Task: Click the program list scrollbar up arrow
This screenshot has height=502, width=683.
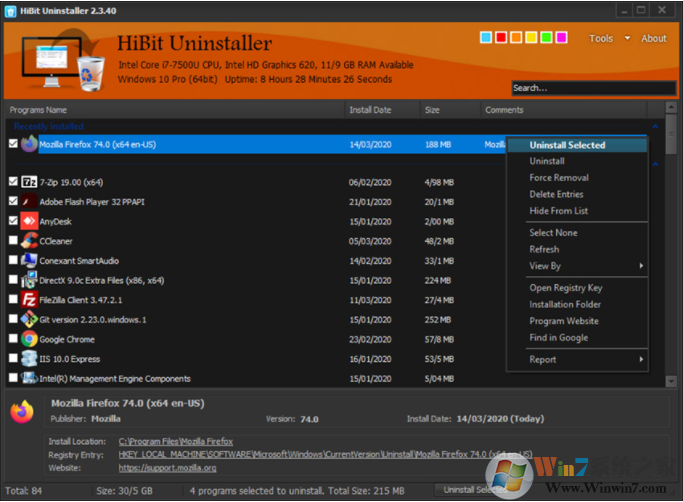Action: click(x=671, y=107)
